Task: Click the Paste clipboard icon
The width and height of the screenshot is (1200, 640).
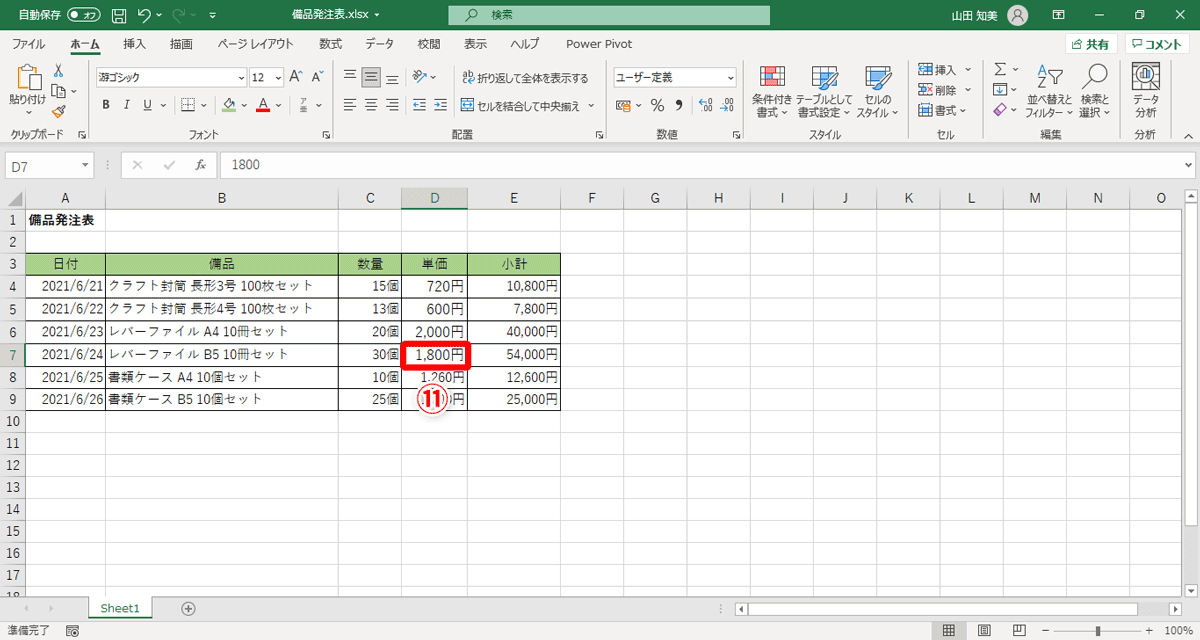Action: pyautogui.click(x=27, y=78)
